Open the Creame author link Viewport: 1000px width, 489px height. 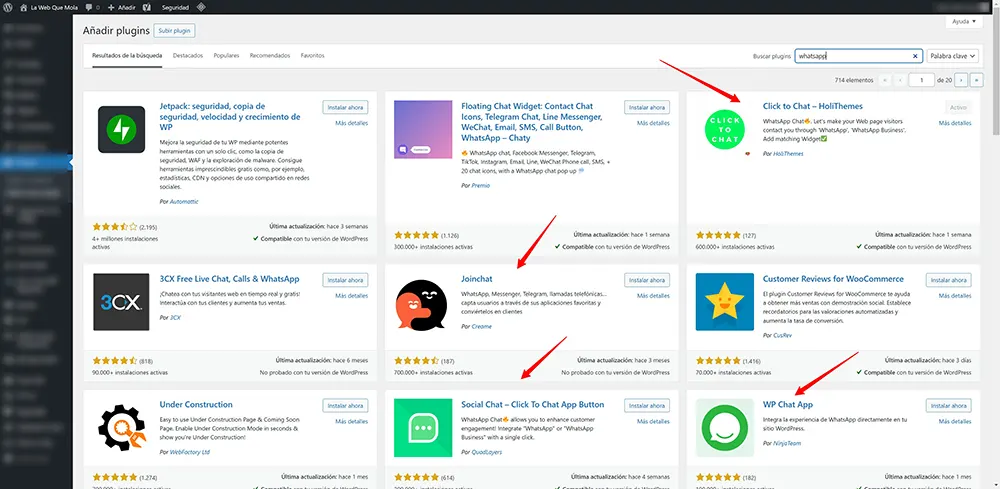(482, 326)
